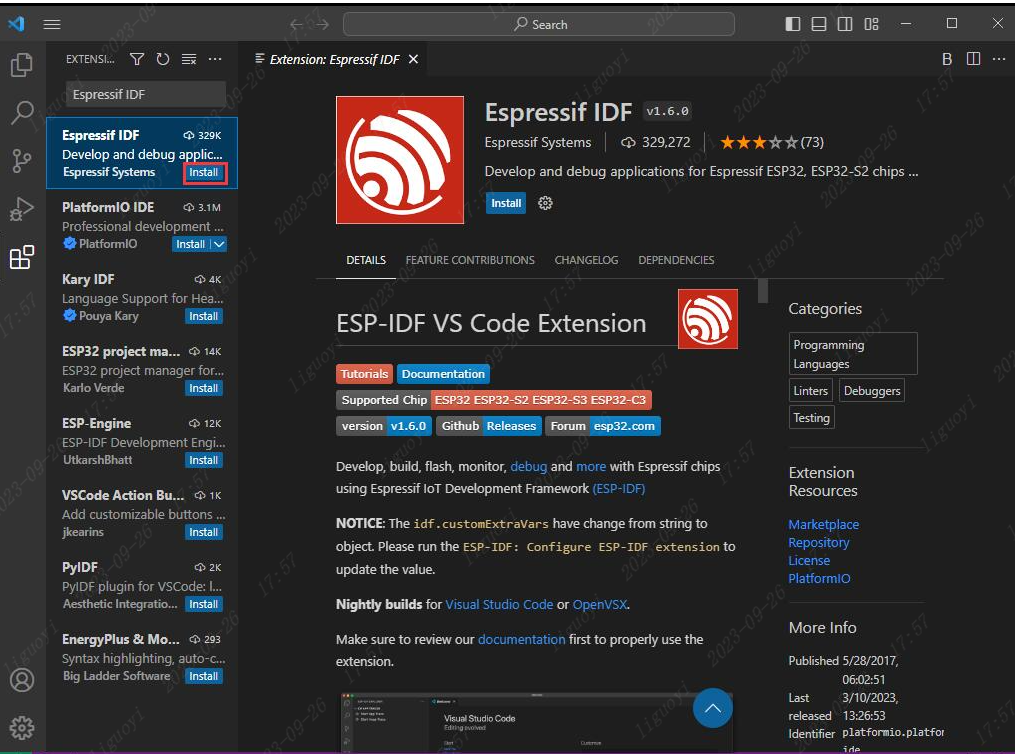This screenshot has height=754, width=1015.
Task: Follow the (ESP-IDF) link
Action: click(x=619, y=489)
